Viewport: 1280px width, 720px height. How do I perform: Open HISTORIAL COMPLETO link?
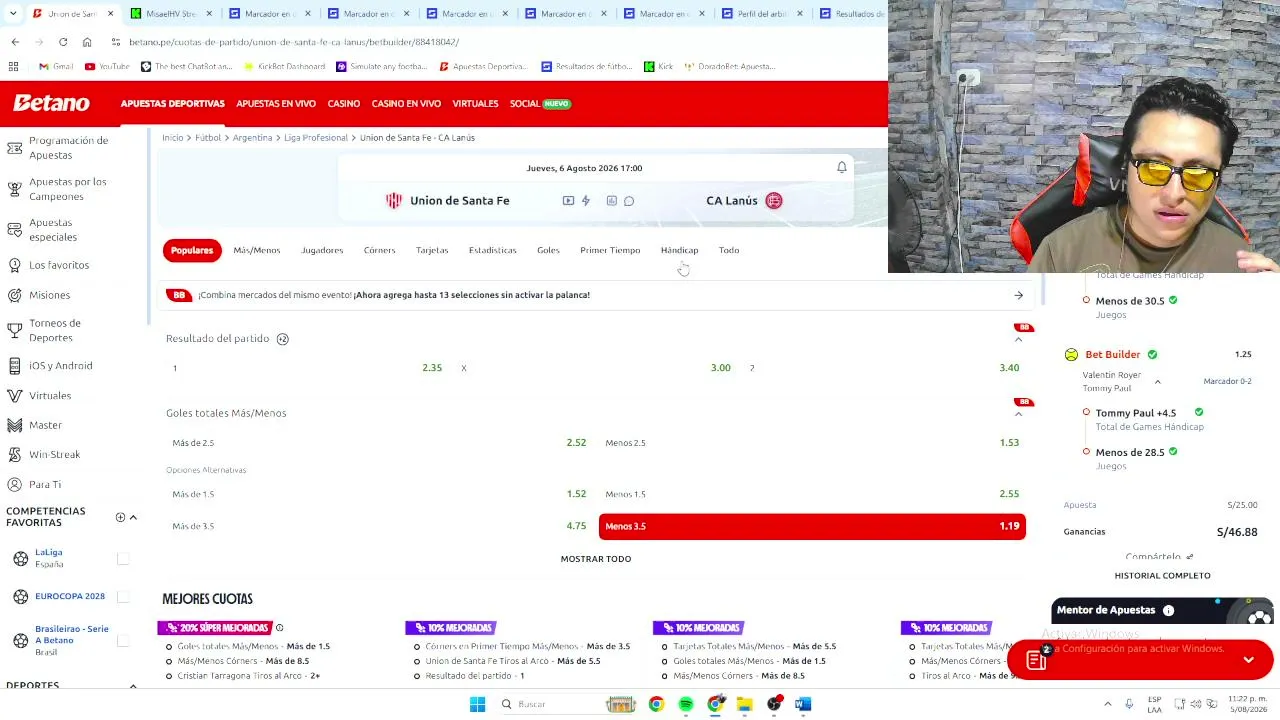coord(1162,576)
